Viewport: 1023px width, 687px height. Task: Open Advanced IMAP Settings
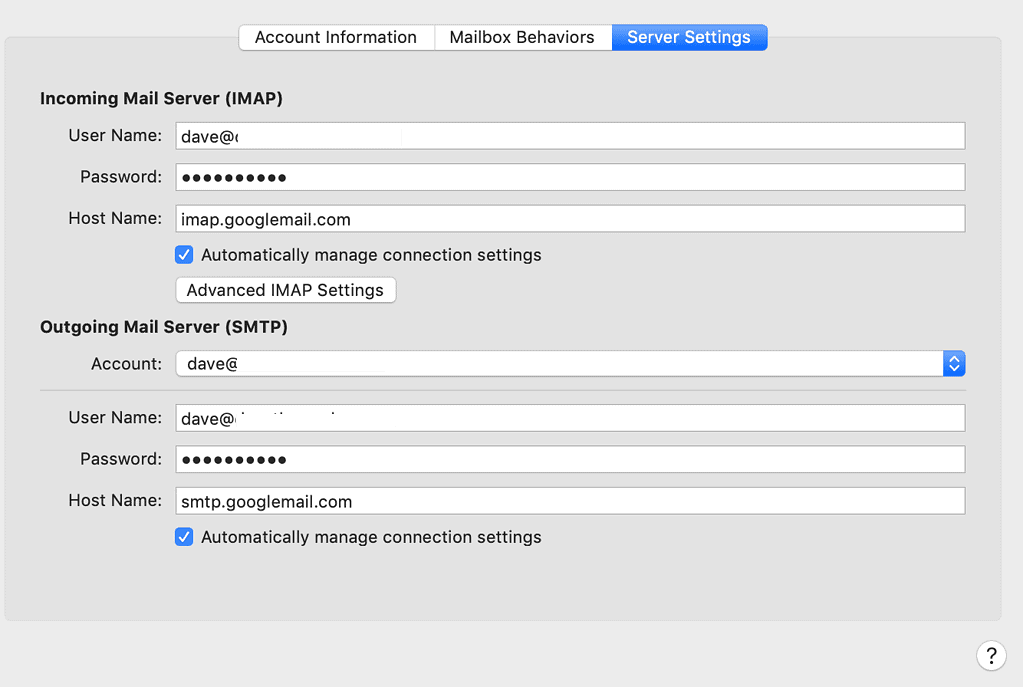(x=286, y=290)
